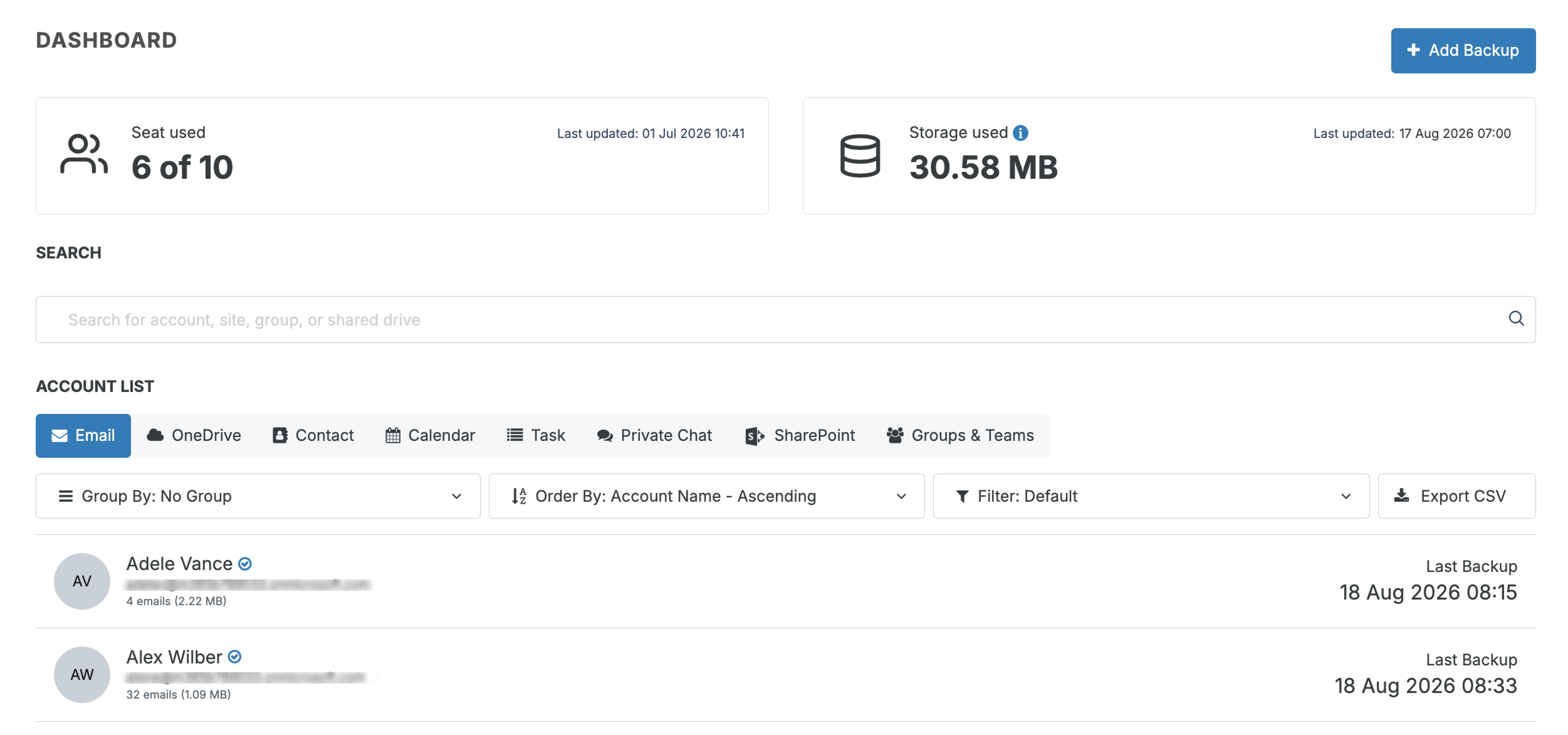Click the Add Backup button

pos(1463,51)
